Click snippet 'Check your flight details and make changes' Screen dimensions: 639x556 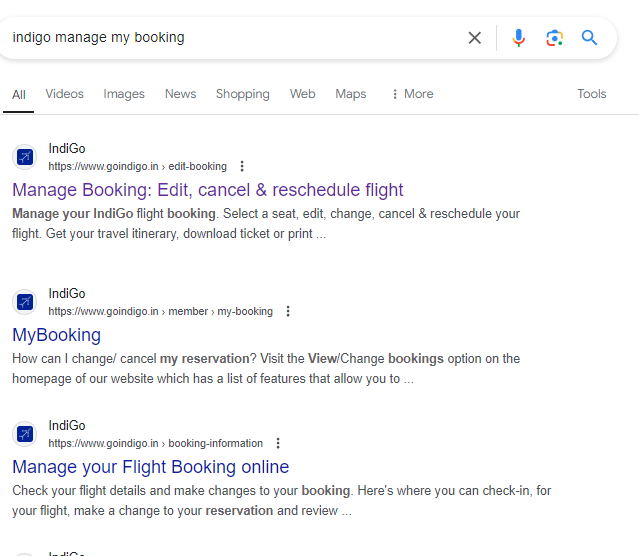tap(129, 491)
